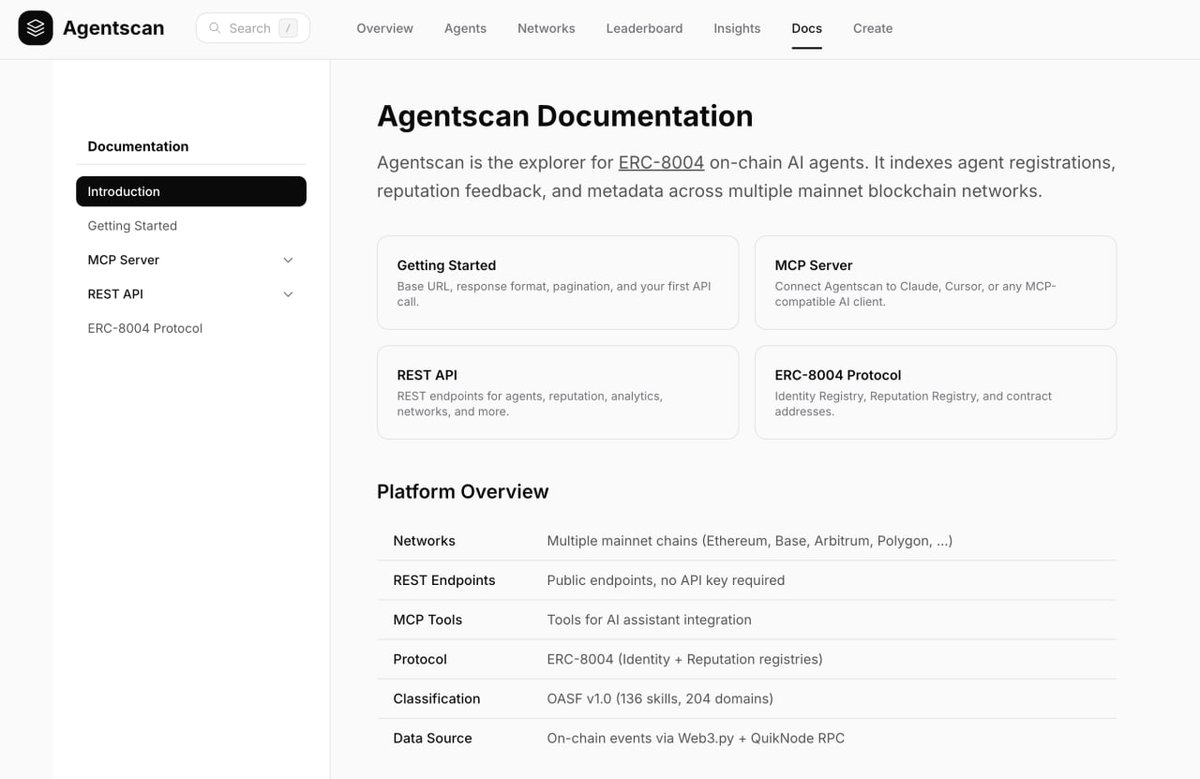The width and height of the screenshot is (1200, 779).
Task: Click the Agentscan Documentation page title
Action: [x=565, y=116]
